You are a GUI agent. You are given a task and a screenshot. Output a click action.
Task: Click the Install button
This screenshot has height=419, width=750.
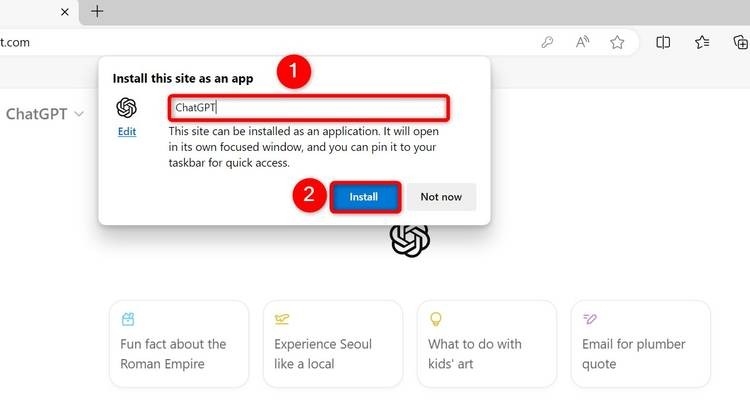click(365, 197)
